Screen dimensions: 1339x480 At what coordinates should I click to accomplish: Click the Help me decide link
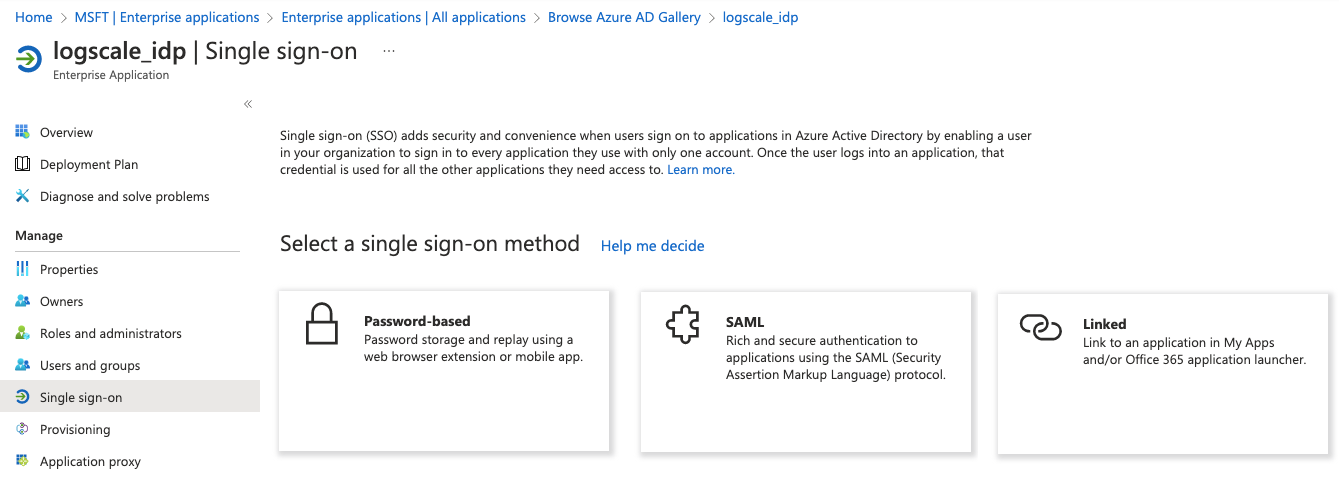pos(652,246)
